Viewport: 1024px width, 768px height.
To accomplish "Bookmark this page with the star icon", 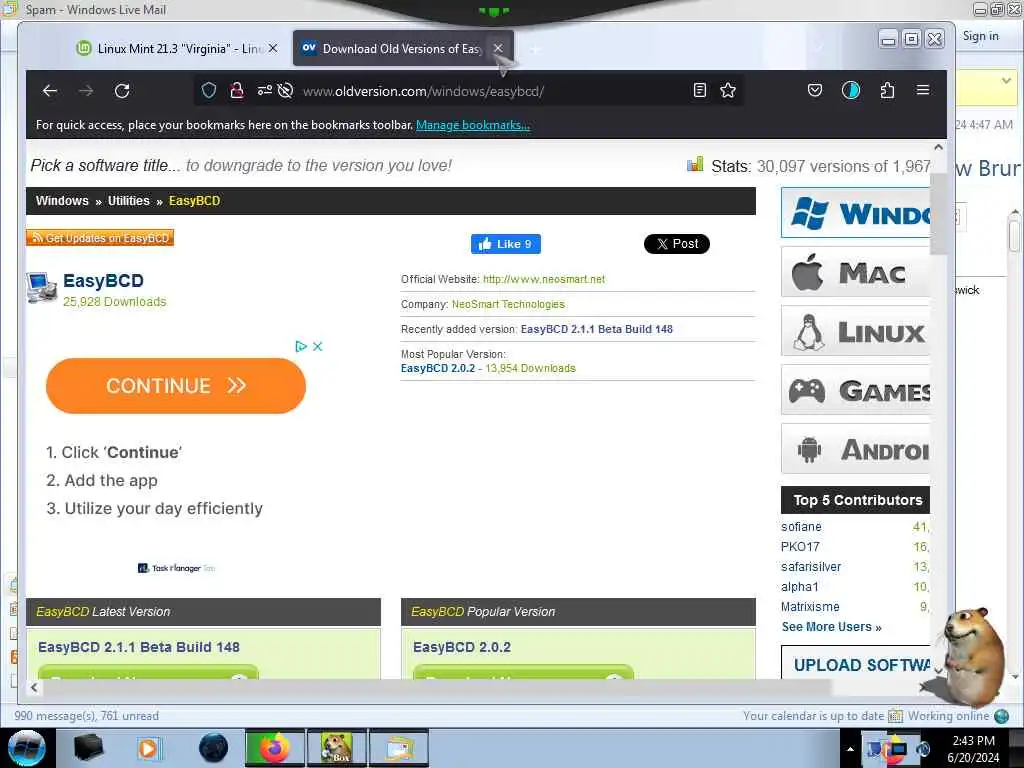I will coord(728,90).
